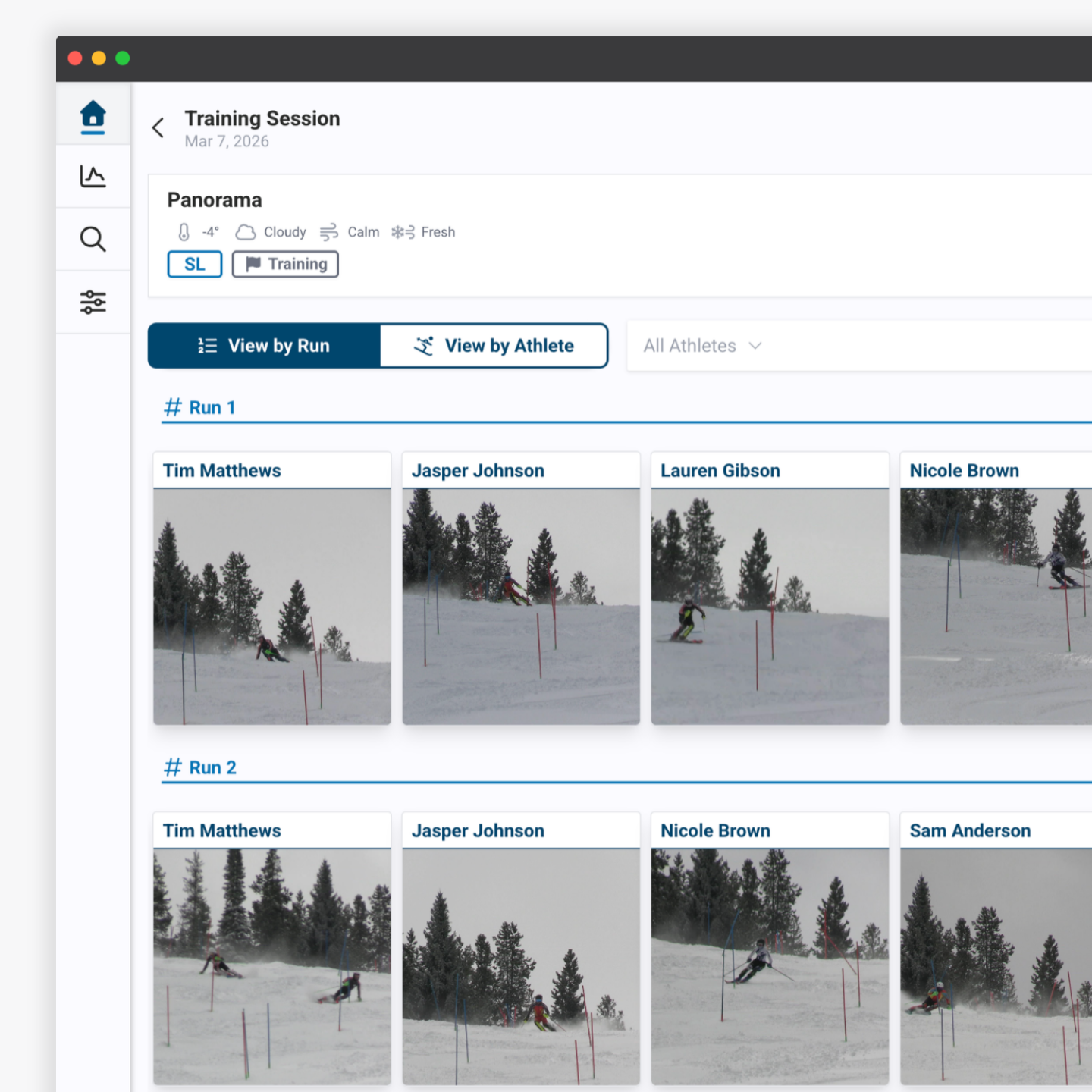The image size is (1092, 1092).
Task: Open the analytics chart sidebar icon
Action: (x=93, y=177)
